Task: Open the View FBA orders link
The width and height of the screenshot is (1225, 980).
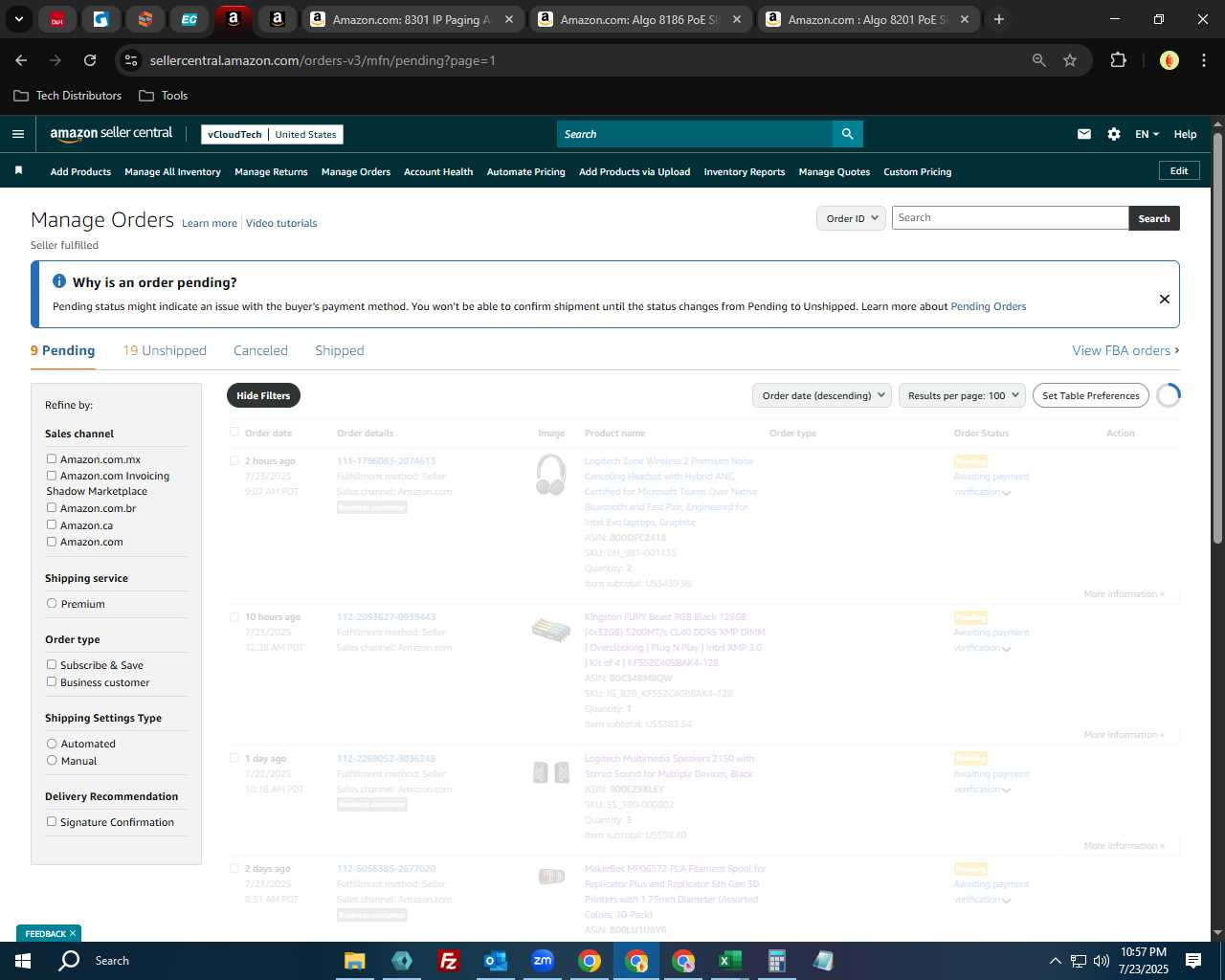Action: point(1125,350)
